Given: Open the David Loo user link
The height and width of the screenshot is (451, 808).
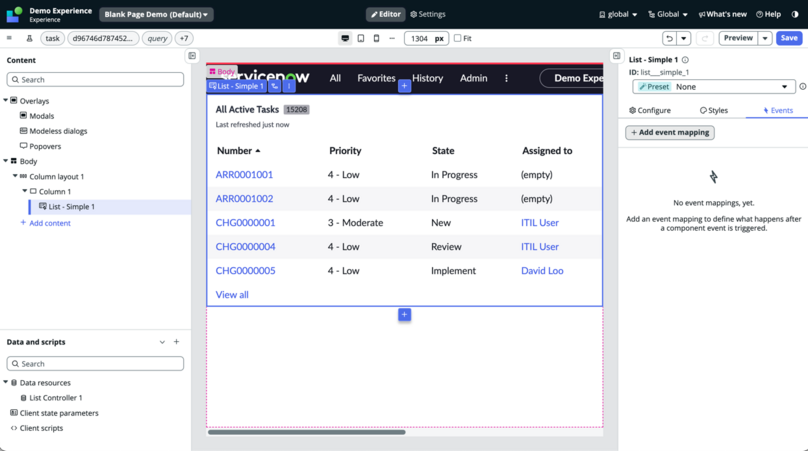Looking at the screenshot, I should click(542, 271).
